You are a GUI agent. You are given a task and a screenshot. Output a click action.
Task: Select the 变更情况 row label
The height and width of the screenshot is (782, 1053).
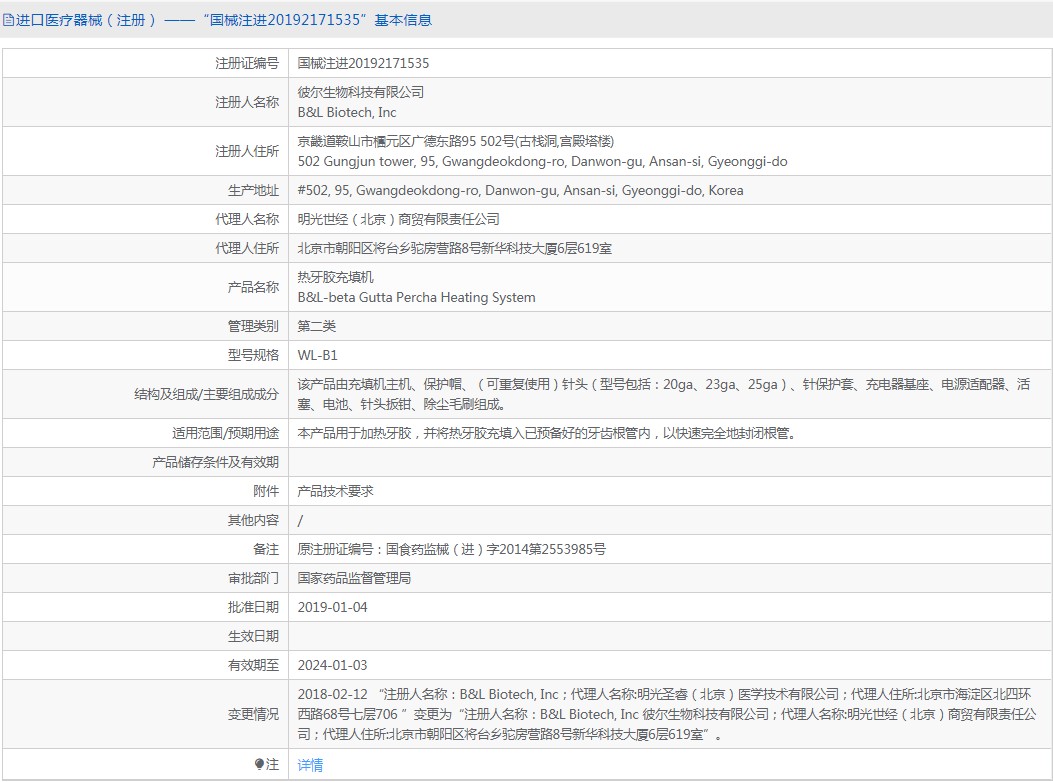pos(253,713)
